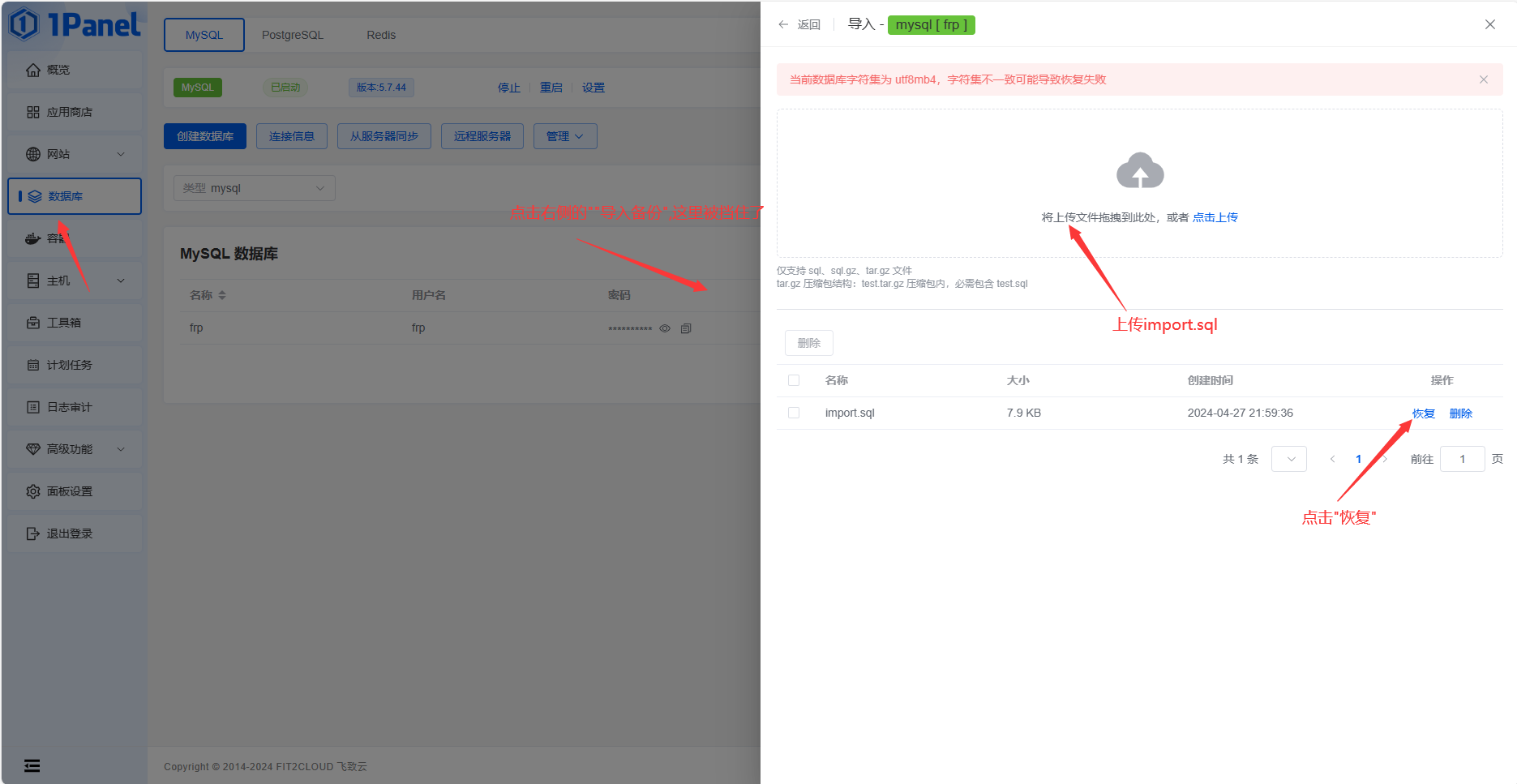Expand the 网站 sidebar submenu
The width and height of the screenshot is (1517, 784).
75,154
